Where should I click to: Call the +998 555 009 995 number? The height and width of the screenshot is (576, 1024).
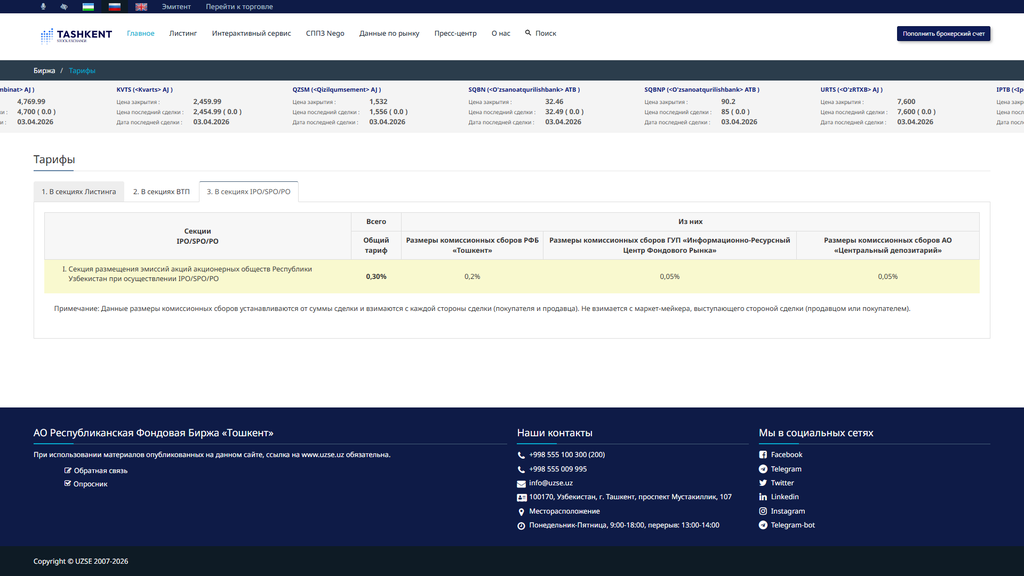pyautogui.click(x=558, y=469)
